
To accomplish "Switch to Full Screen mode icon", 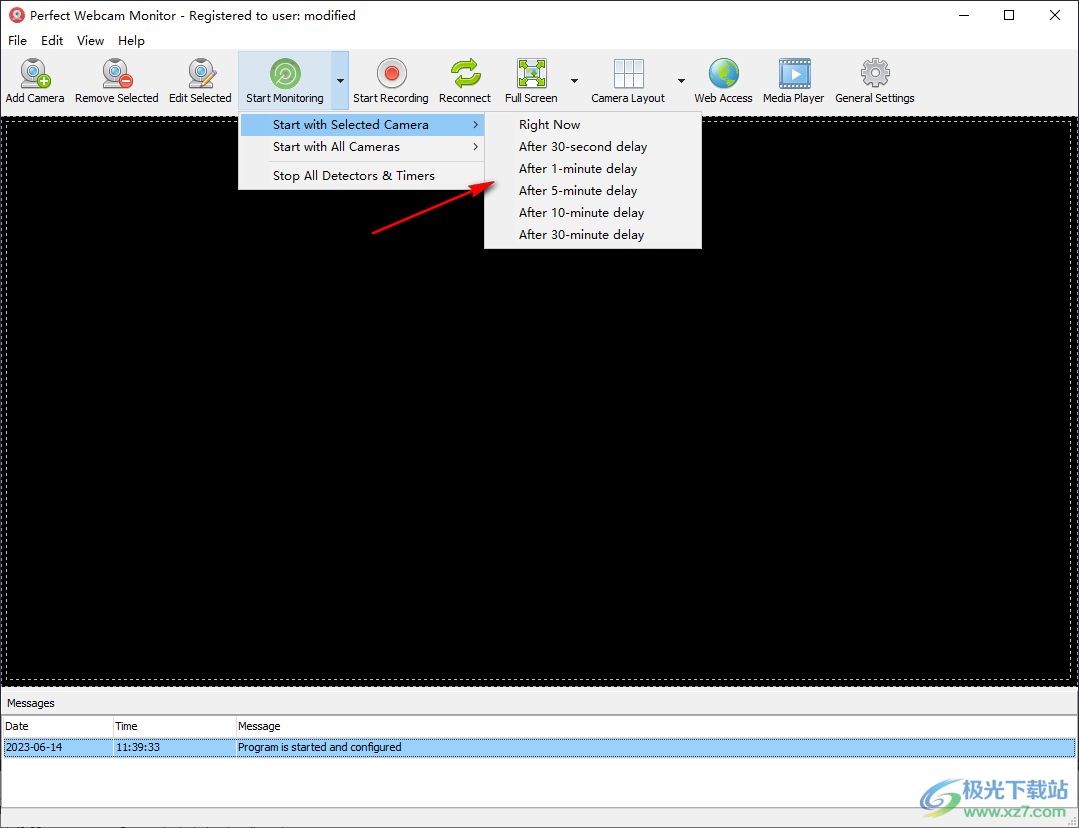I will [x=532, y=73].
